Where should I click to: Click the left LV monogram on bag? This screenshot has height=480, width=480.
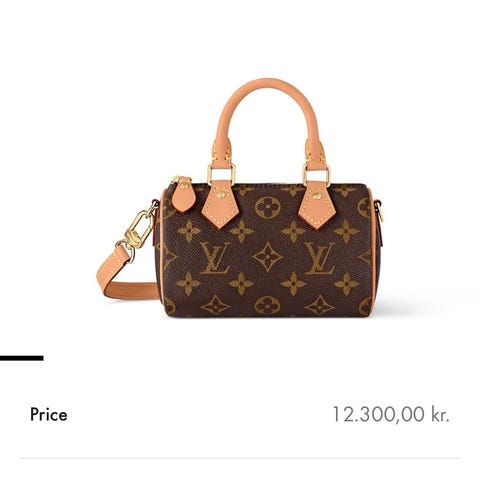215,258
